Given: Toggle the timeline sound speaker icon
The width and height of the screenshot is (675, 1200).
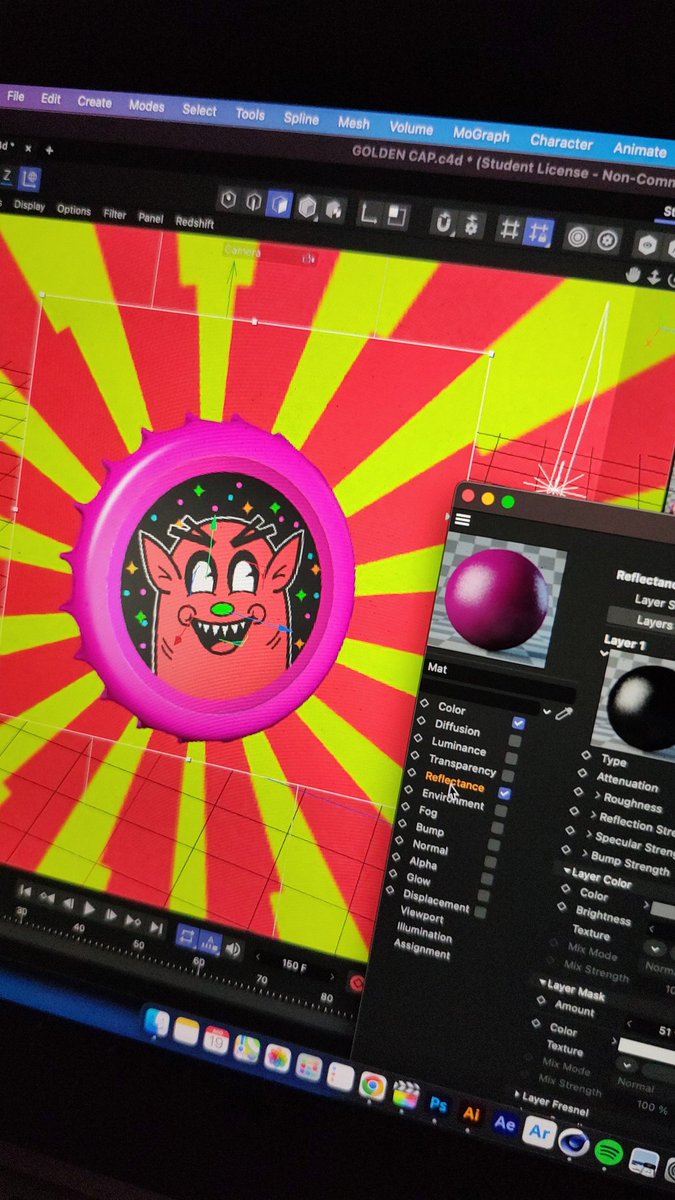Looking at the screenshot, I should pos(233,949).
